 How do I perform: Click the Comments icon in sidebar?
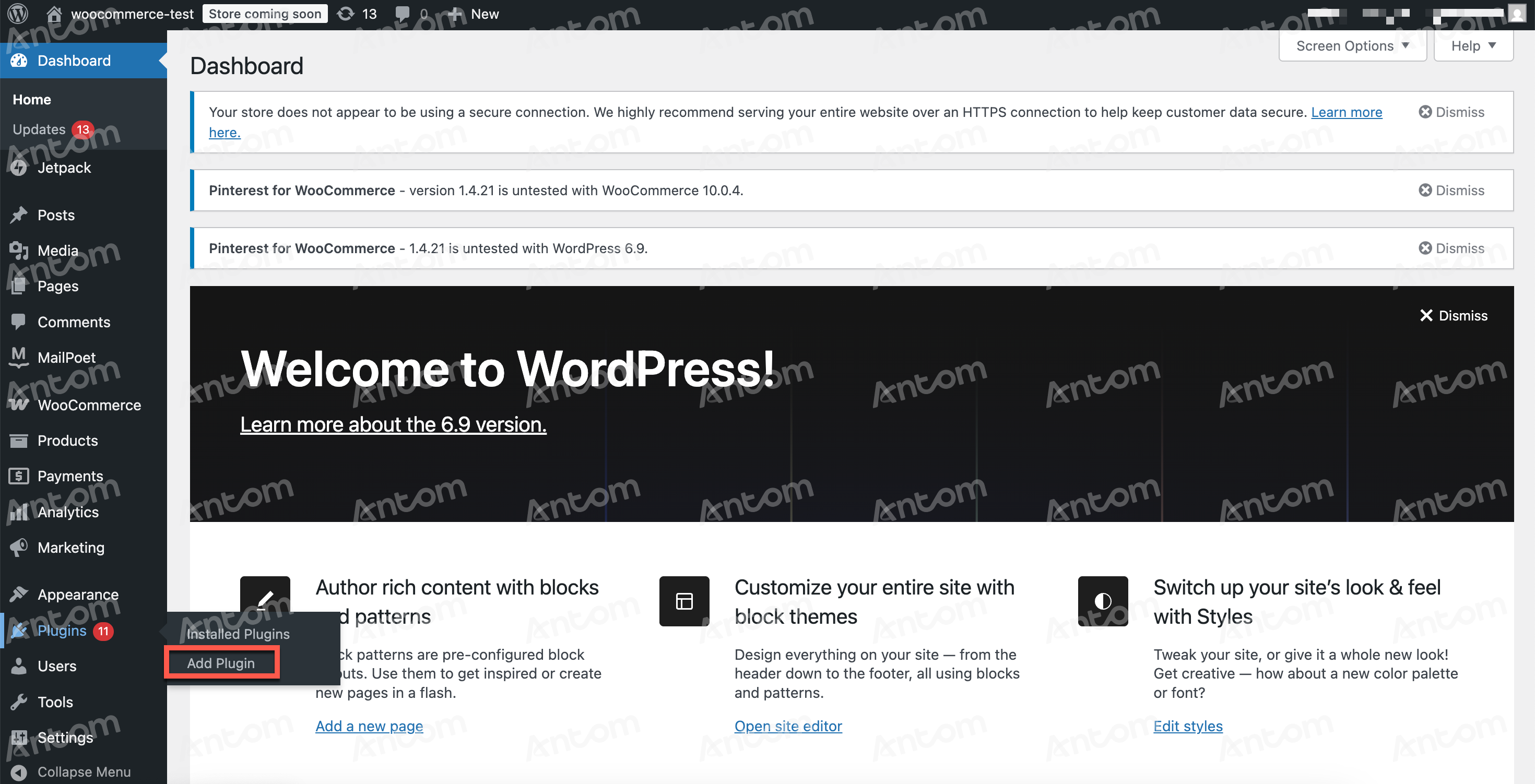(19, 322)
